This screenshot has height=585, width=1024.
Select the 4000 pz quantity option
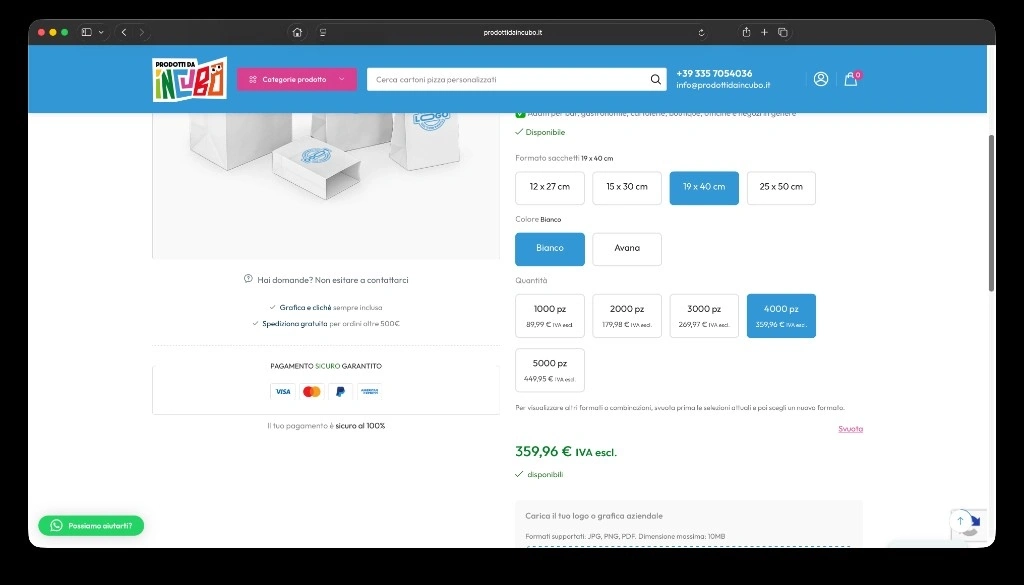point(781,315)
